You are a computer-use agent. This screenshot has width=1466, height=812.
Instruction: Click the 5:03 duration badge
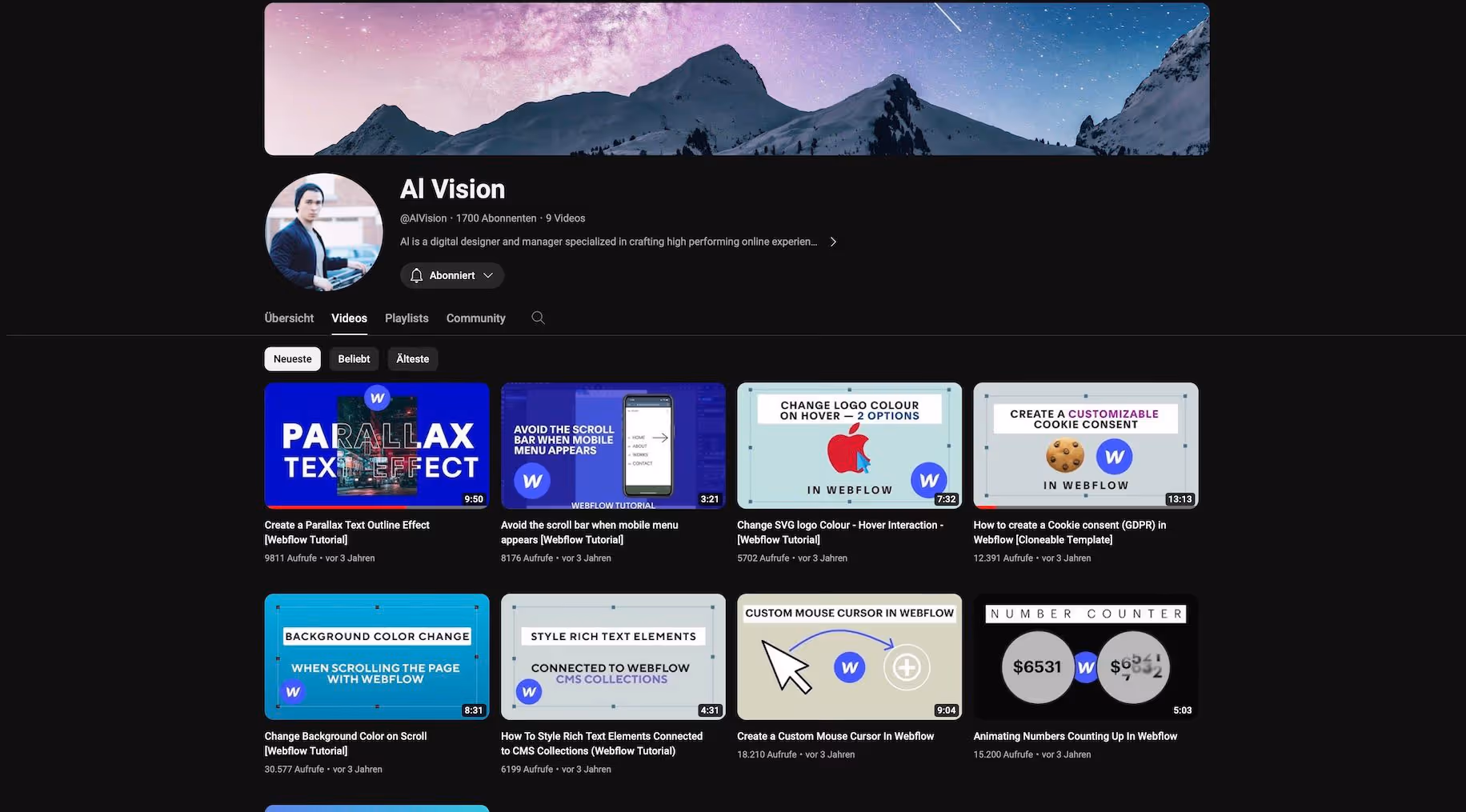1182,710
